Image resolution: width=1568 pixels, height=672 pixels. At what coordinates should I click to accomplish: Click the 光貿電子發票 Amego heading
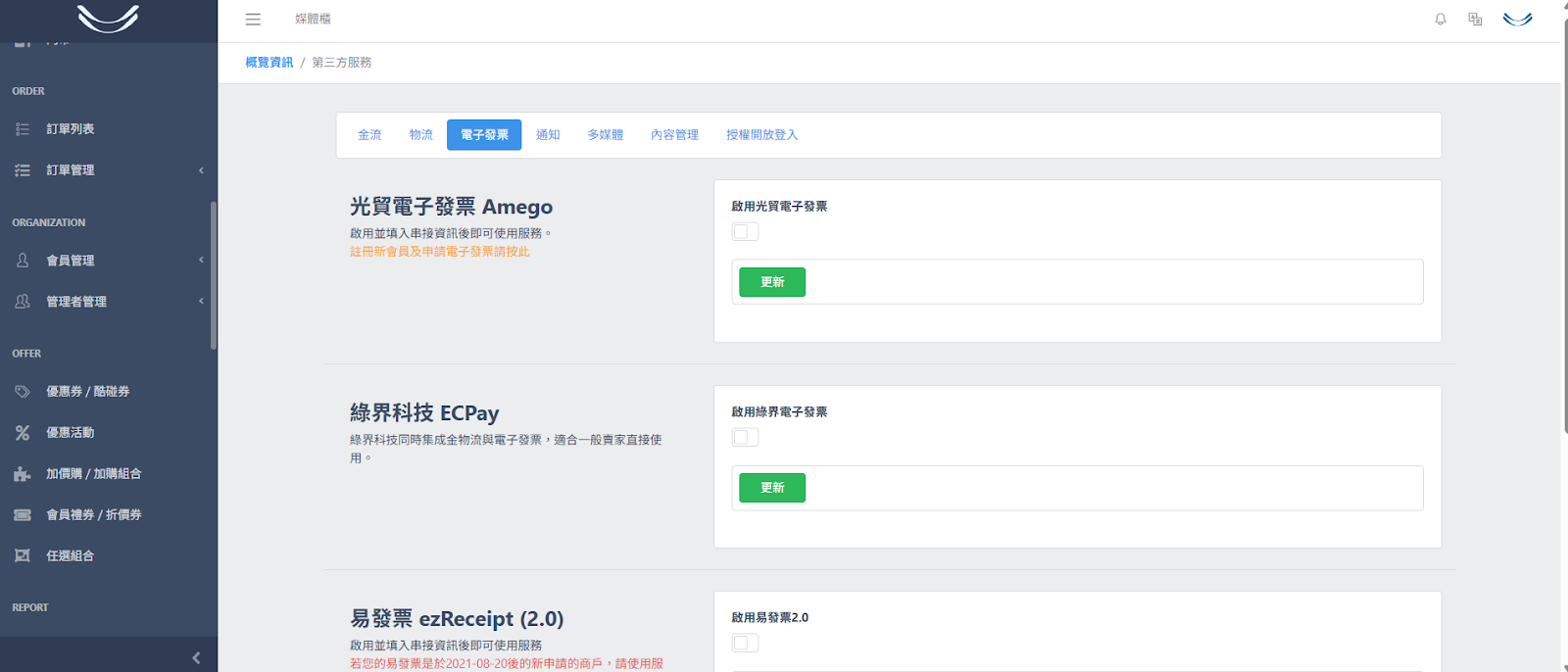452,207
